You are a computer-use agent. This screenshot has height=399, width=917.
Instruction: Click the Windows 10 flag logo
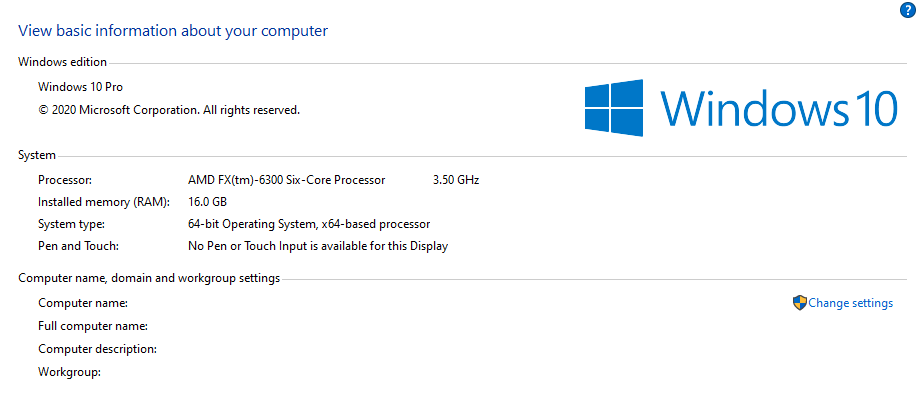[x=614, y=108]
